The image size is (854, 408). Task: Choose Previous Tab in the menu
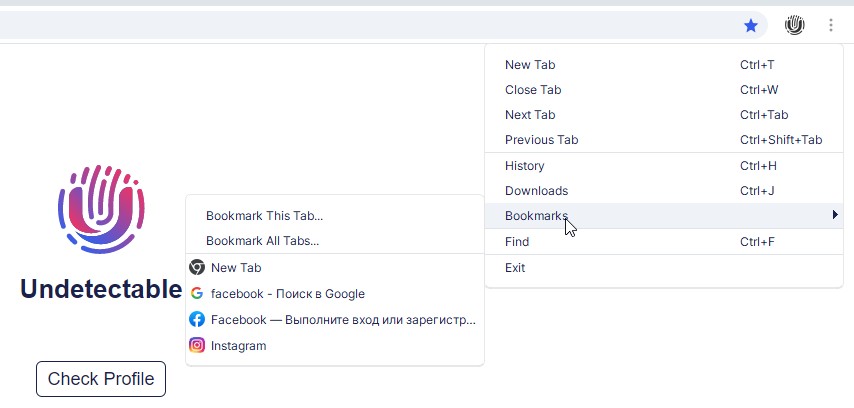[x=541, y=140]
